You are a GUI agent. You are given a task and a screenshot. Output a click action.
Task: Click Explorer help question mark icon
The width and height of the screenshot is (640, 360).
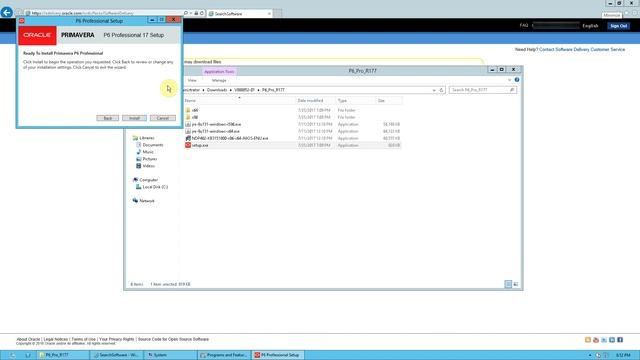[517, 80]
